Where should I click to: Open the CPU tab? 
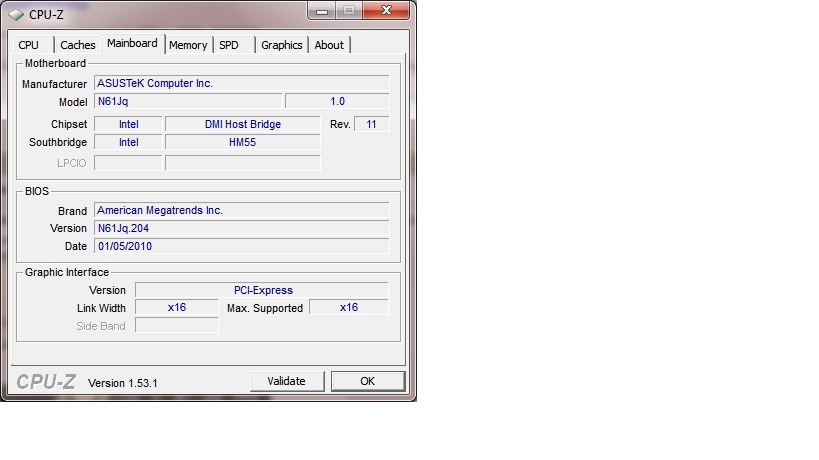33,45
